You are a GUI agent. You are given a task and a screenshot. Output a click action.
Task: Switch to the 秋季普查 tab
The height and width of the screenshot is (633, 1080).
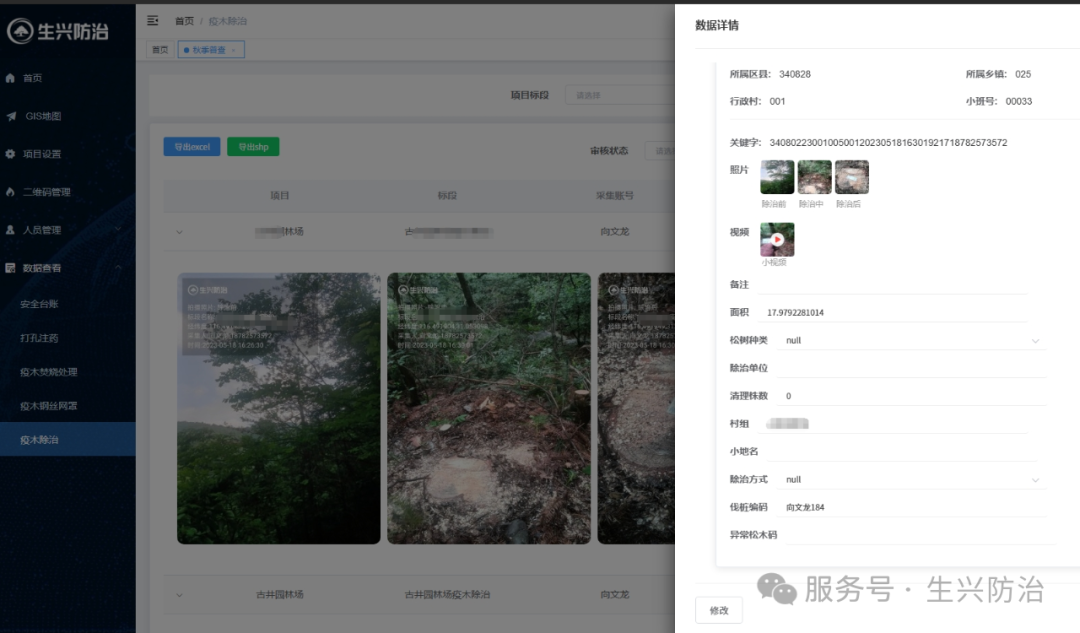click(210, 48)
